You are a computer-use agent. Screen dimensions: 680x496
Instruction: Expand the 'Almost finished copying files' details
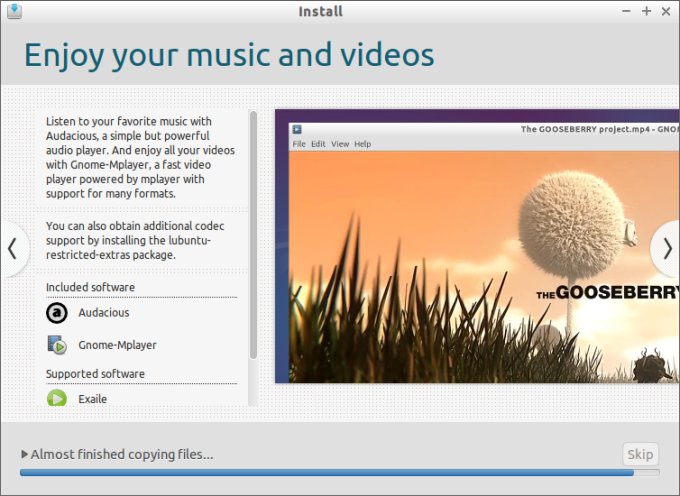pos(24,454)
